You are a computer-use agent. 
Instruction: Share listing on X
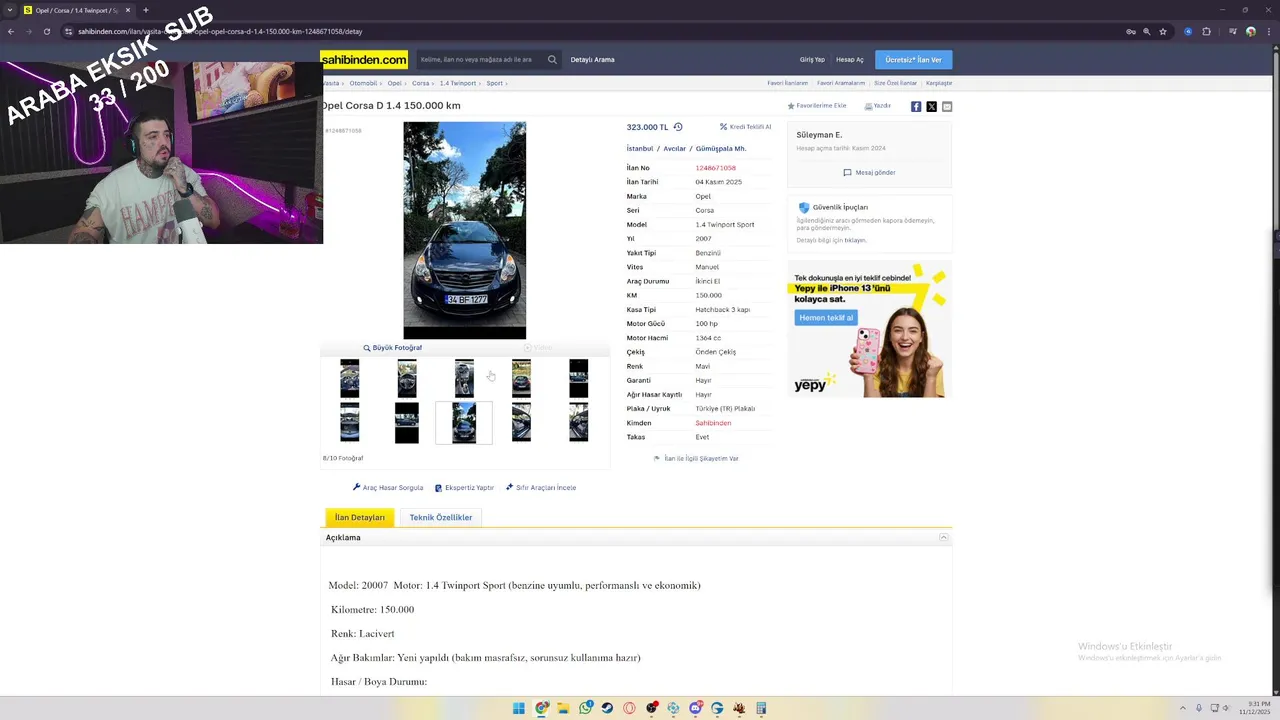point(932,106)
